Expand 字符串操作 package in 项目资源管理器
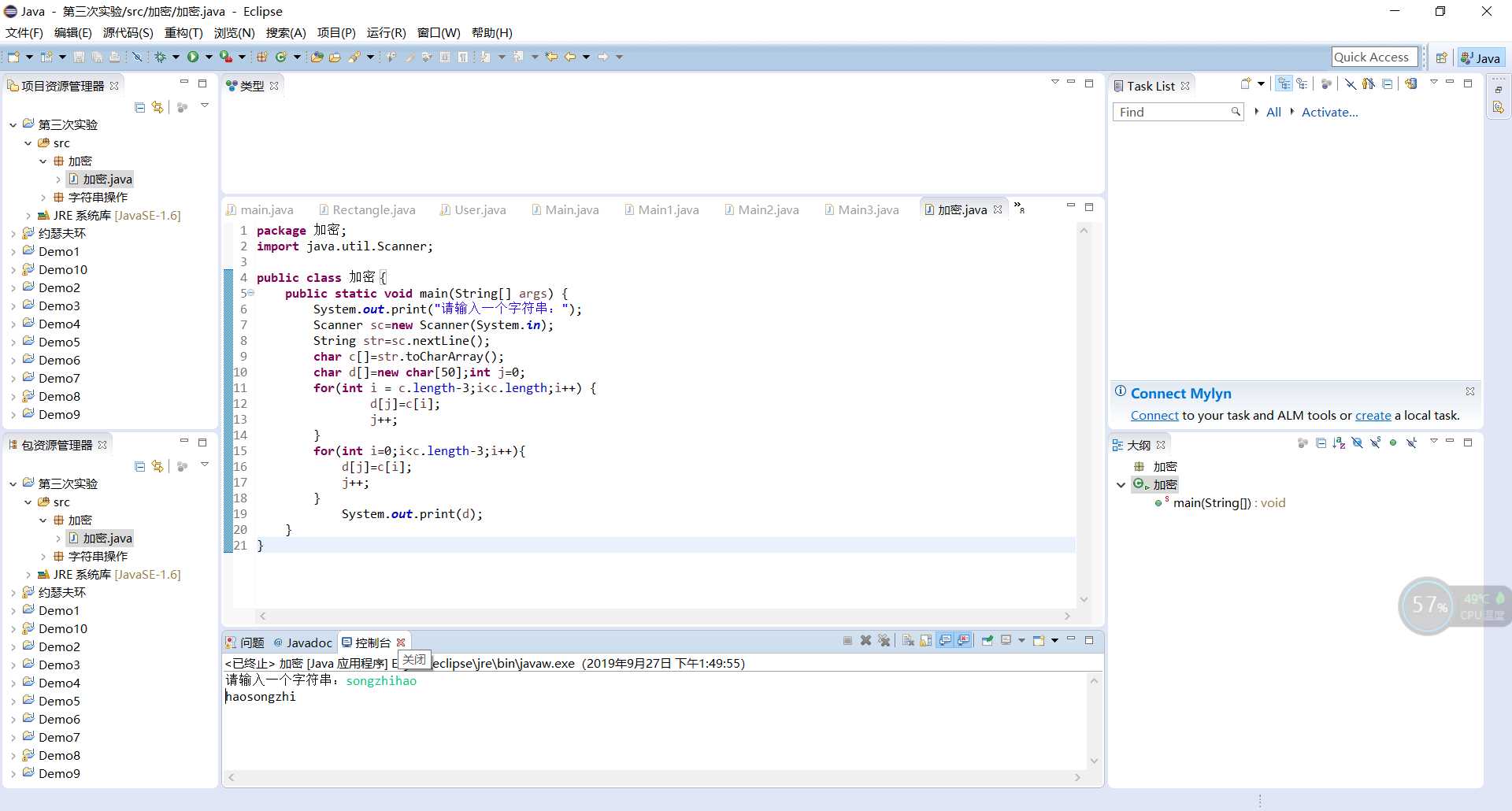This screenshot has height=811, width=1512. click(x=43, y=197)
